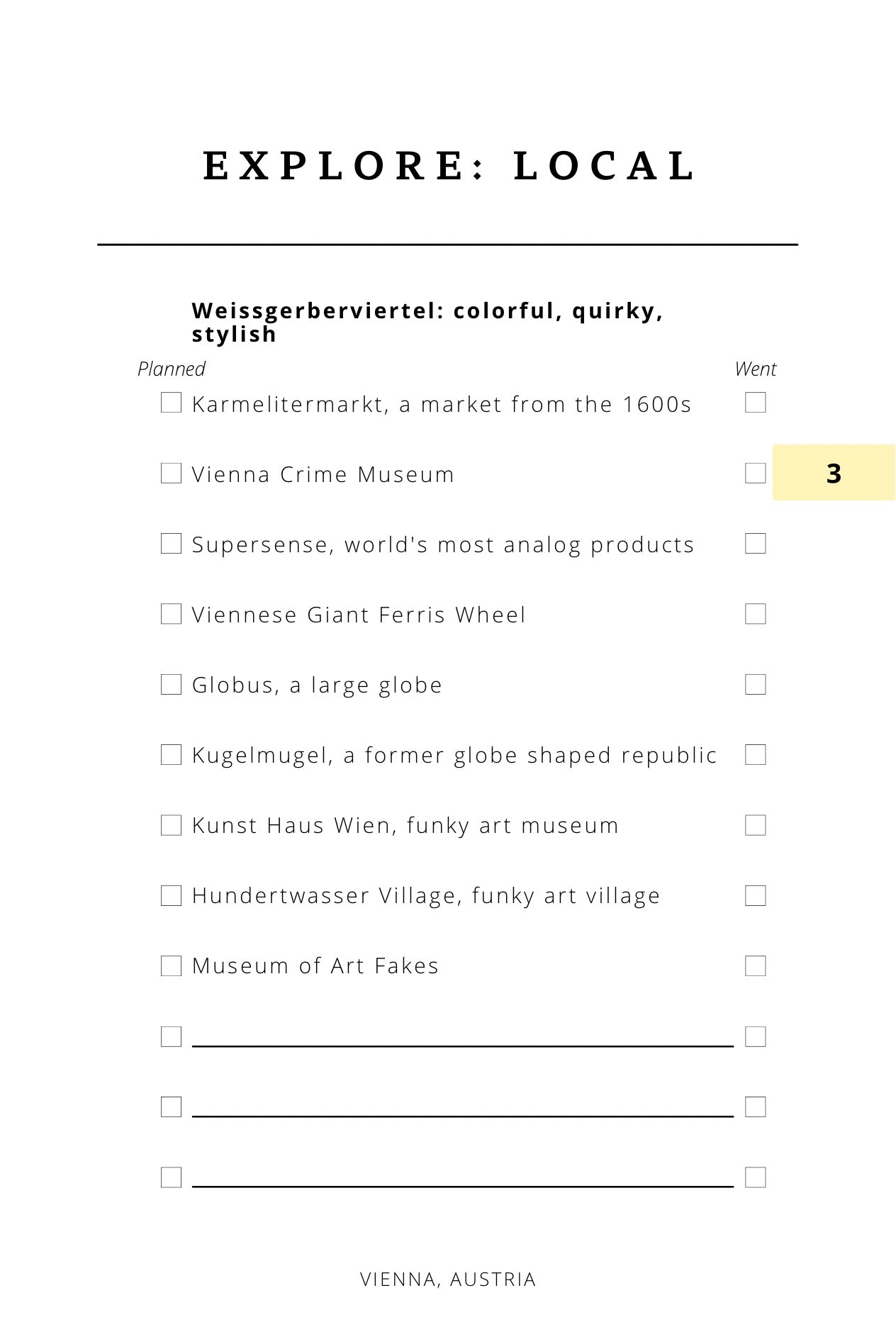Check Planned box for Museum of Art Fakes

pos(171,965)
